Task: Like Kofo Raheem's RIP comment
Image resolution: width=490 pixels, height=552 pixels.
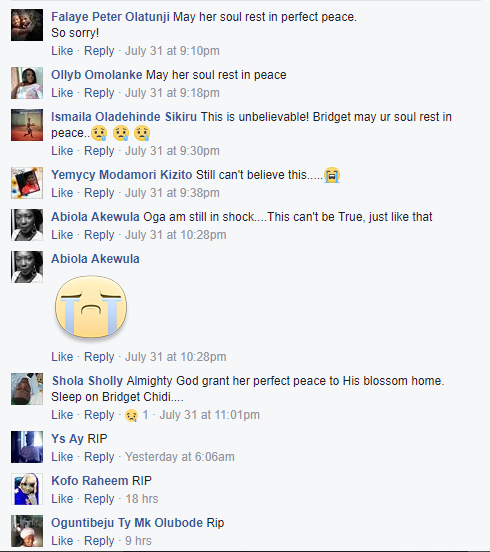Action: coord(62,499)
